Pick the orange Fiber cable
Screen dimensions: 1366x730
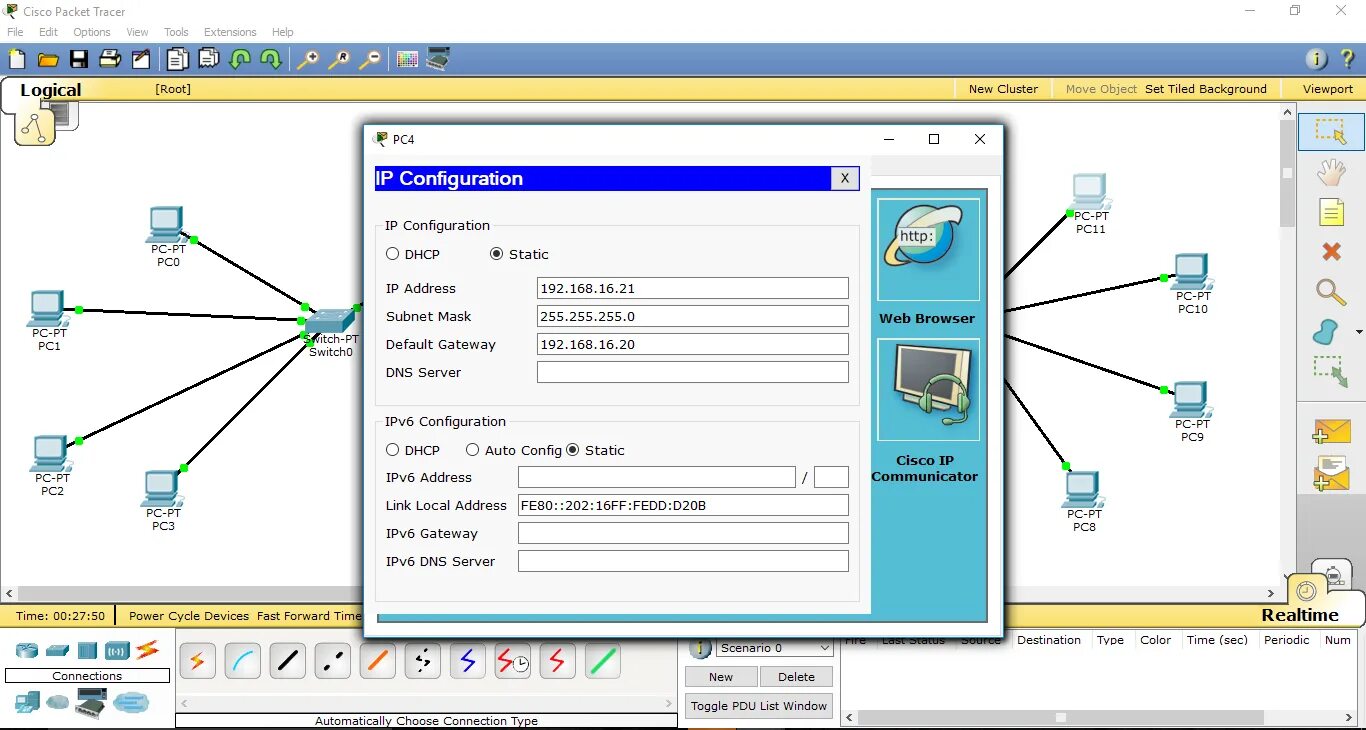(x=378, y=661)
